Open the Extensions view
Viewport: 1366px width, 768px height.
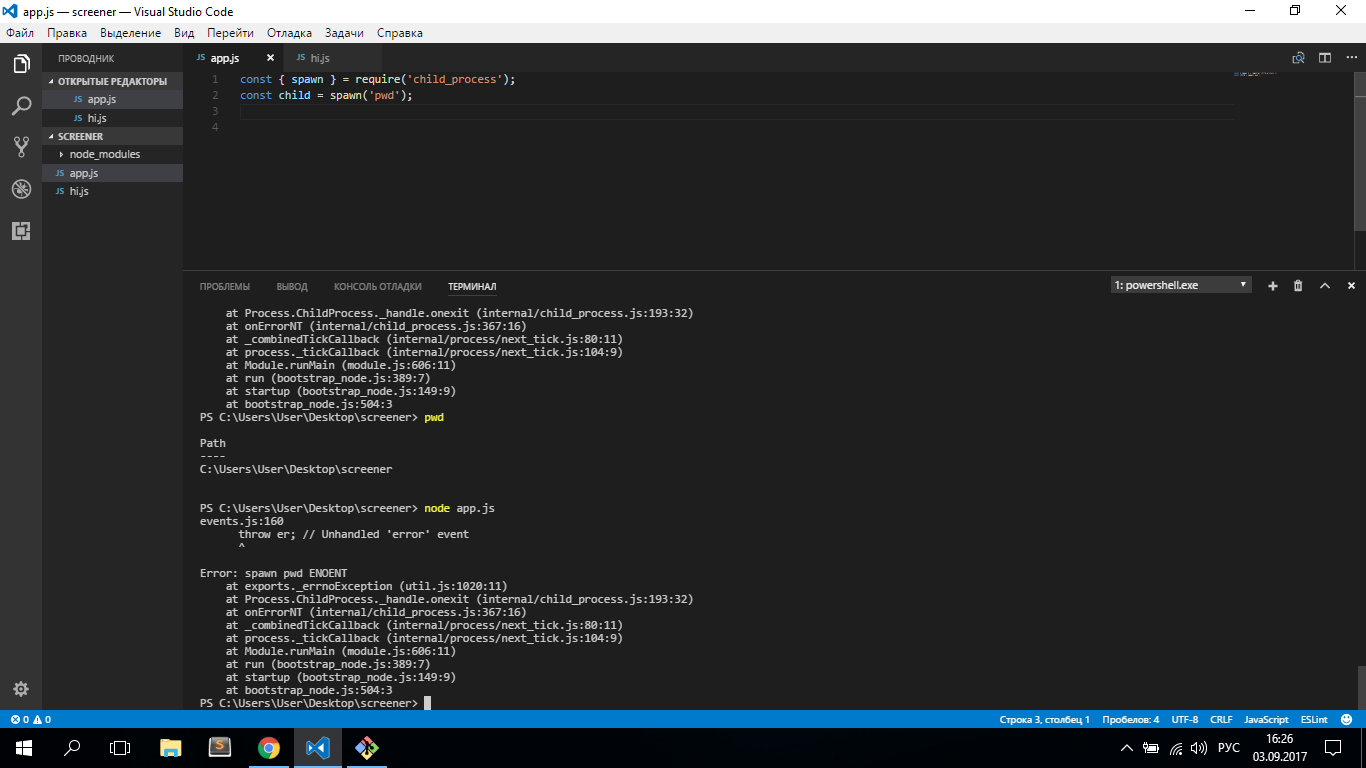tap(21, 231)
